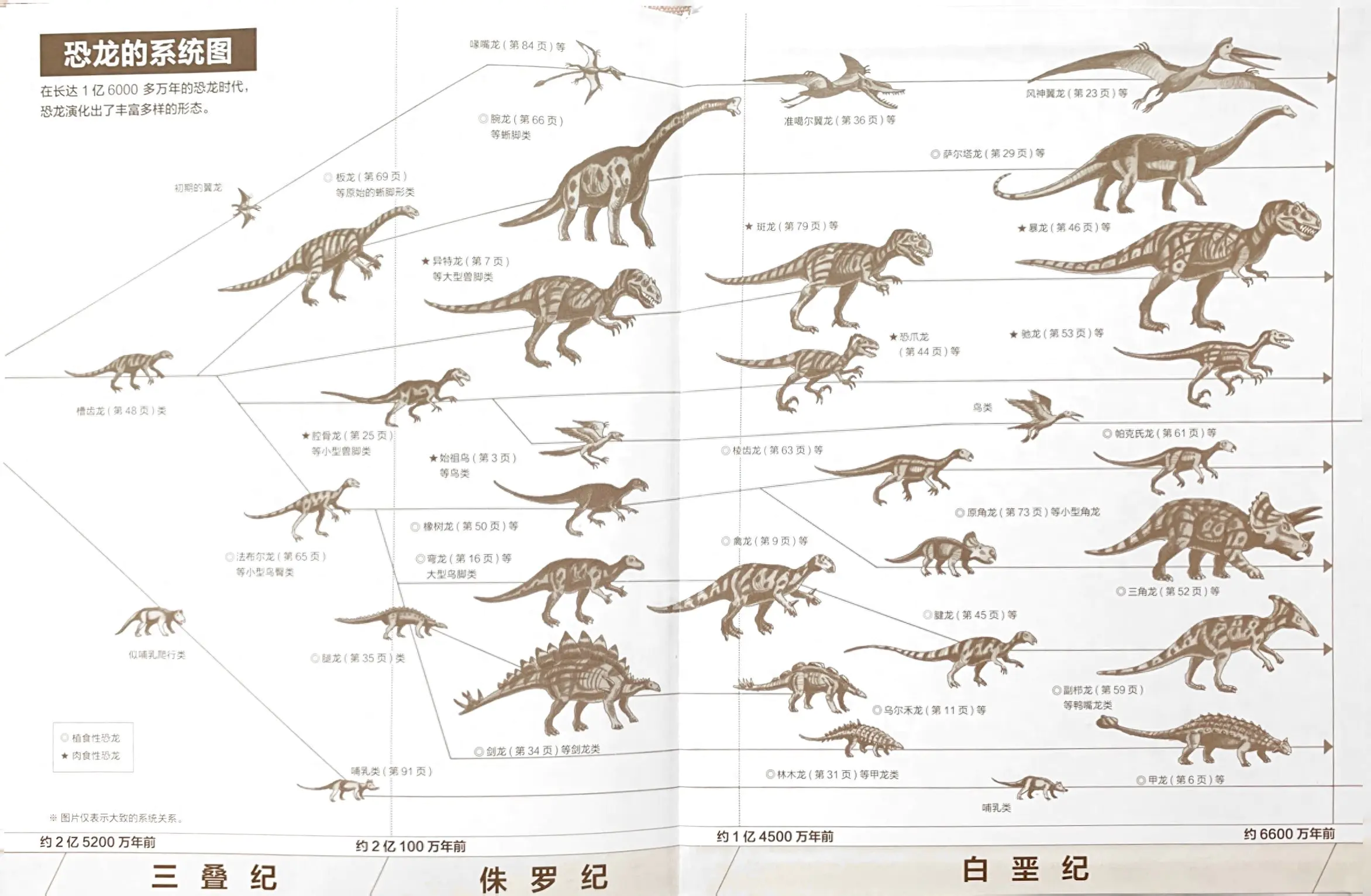Click the 约2亿100万年前 timeline marker
The width and height of the screenshot is (1371, 896).
pyautogui.click(x=411, y=846)
